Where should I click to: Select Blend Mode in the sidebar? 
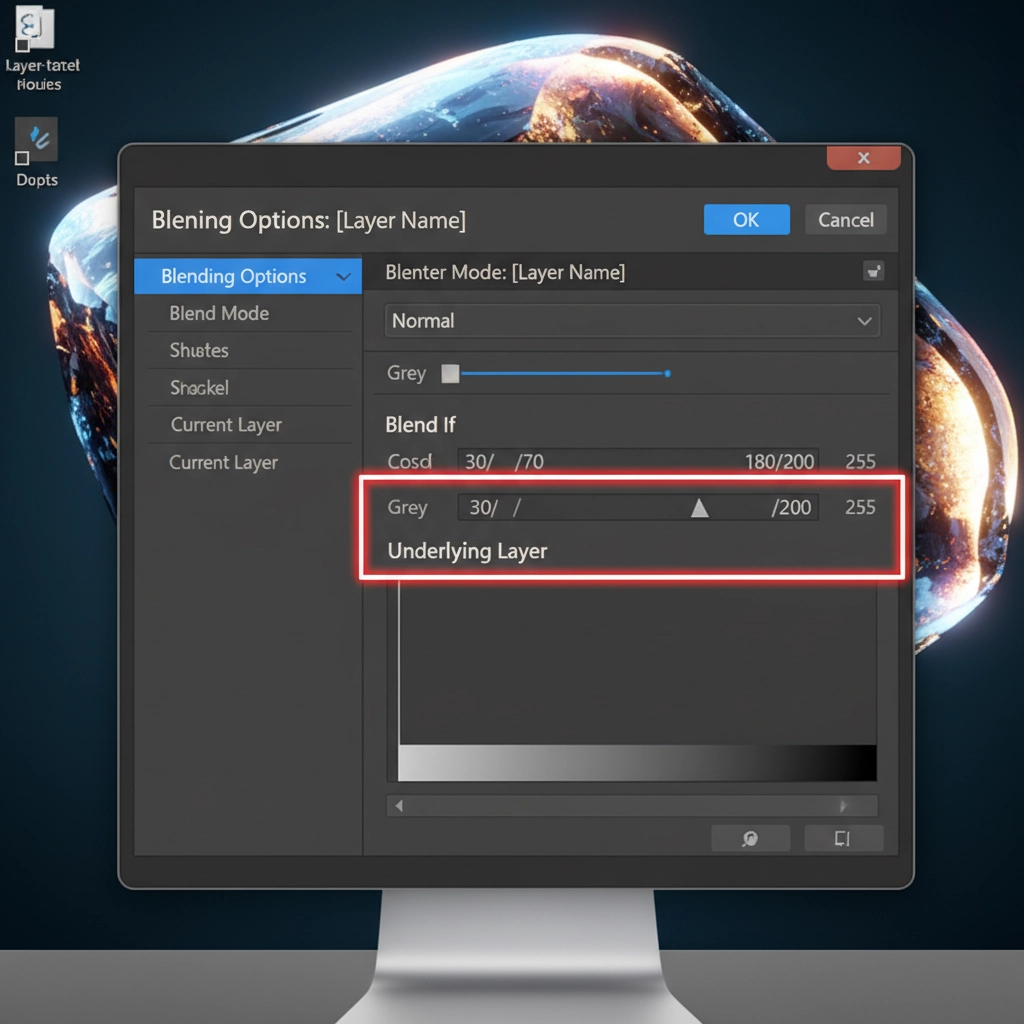click(x=219, y=313)
